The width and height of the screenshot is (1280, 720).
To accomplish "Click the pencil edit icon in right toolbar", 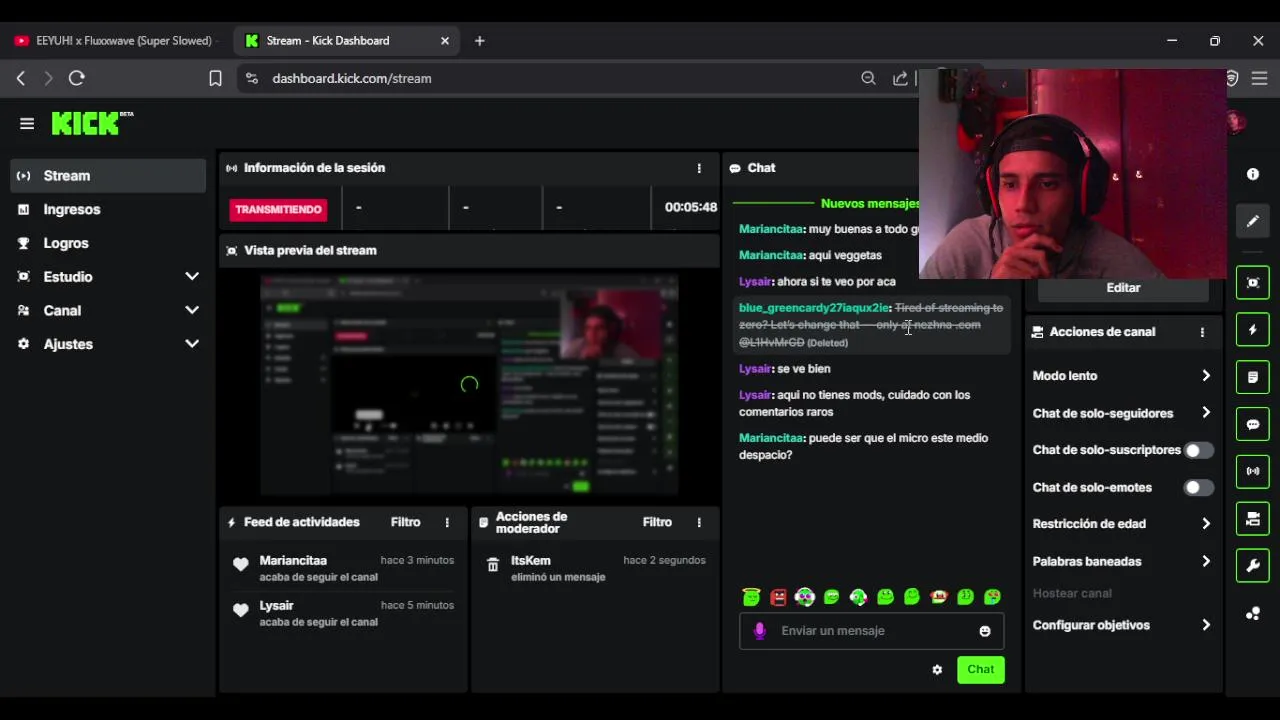I will click(x=1253, y=221).
